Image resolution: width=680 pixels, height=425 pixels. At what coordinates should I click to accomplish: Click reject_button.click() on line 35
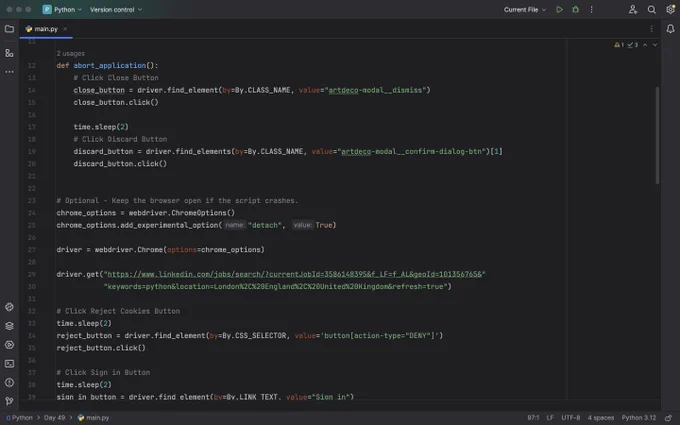(101, 348)
